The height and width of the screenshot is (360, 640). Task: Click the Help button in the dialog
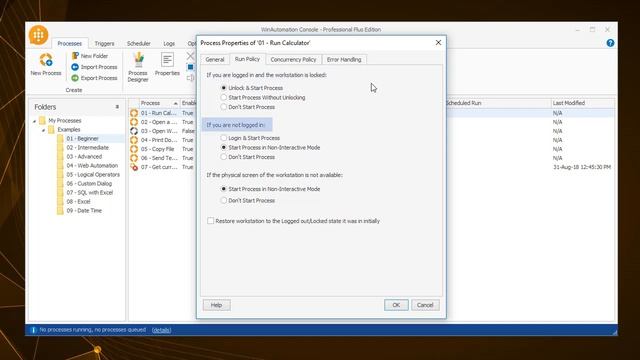point(216,305)
